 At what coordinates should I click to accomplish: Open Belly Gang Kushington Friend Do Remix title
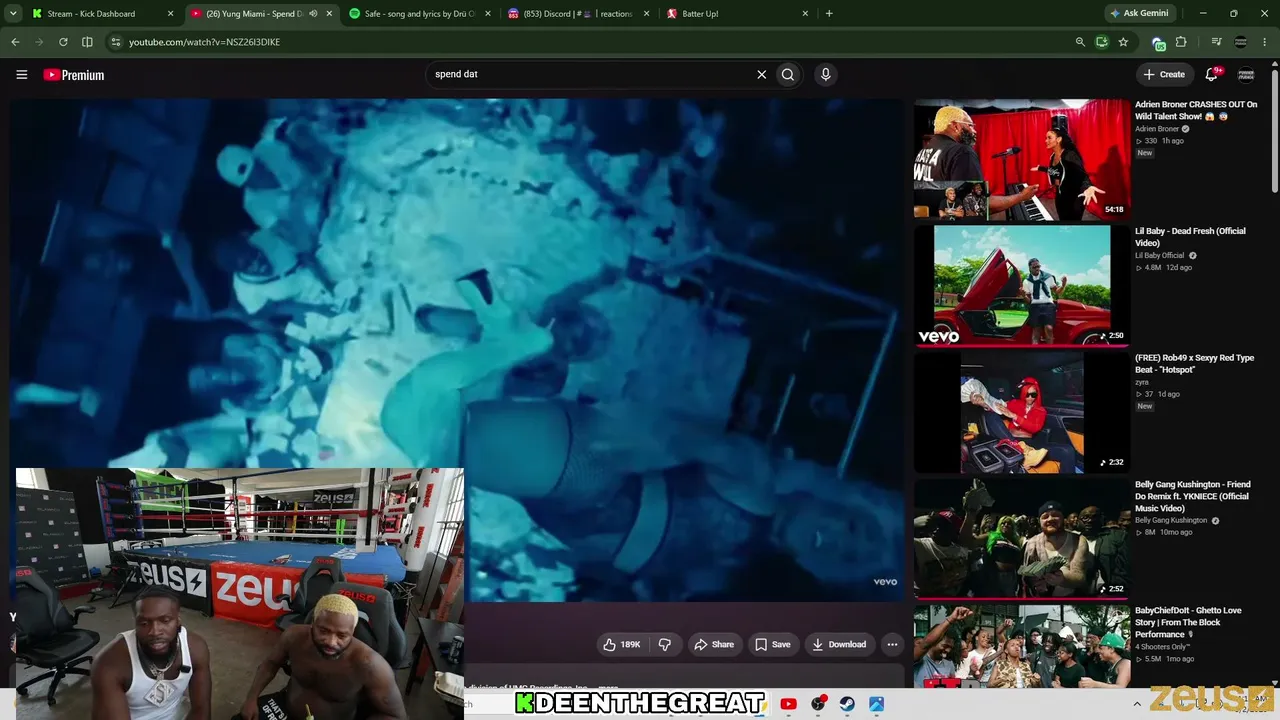point(1192,497)
